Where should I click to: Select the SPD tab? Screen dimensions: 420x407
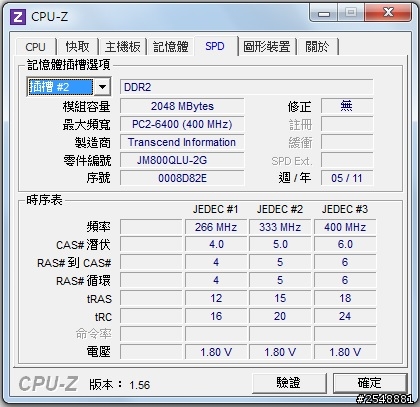(x=215, y=46)
